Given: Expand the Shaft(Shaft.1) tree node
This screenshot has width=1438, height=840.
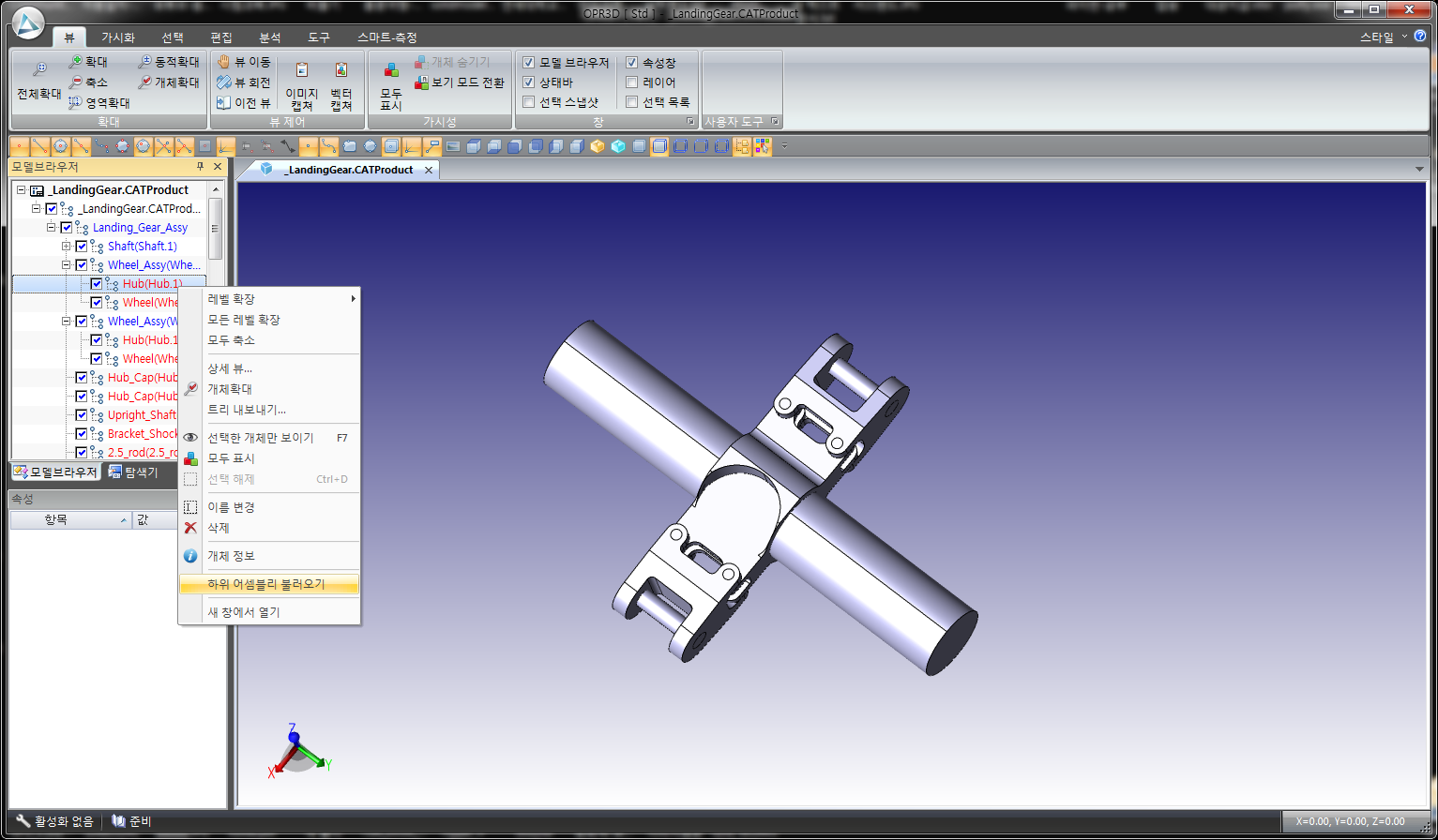Looking at the screenshot, I should (67, 247).
